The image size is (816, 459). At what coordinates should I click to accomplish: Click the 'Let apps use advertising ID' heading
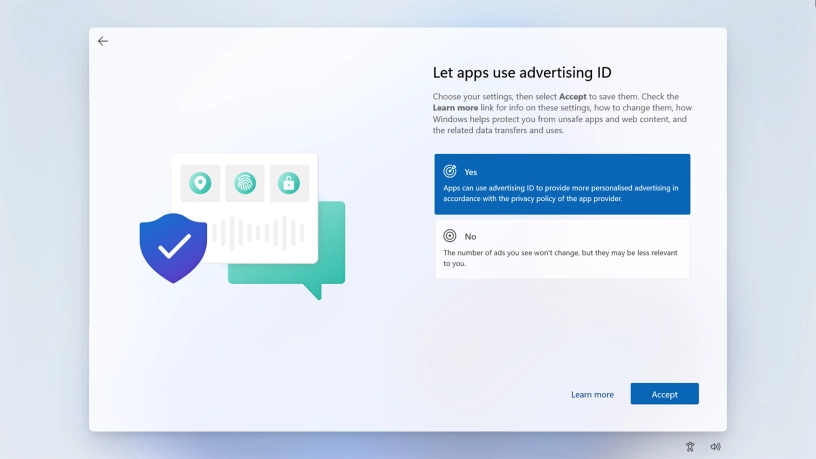(x=521, y=72)
